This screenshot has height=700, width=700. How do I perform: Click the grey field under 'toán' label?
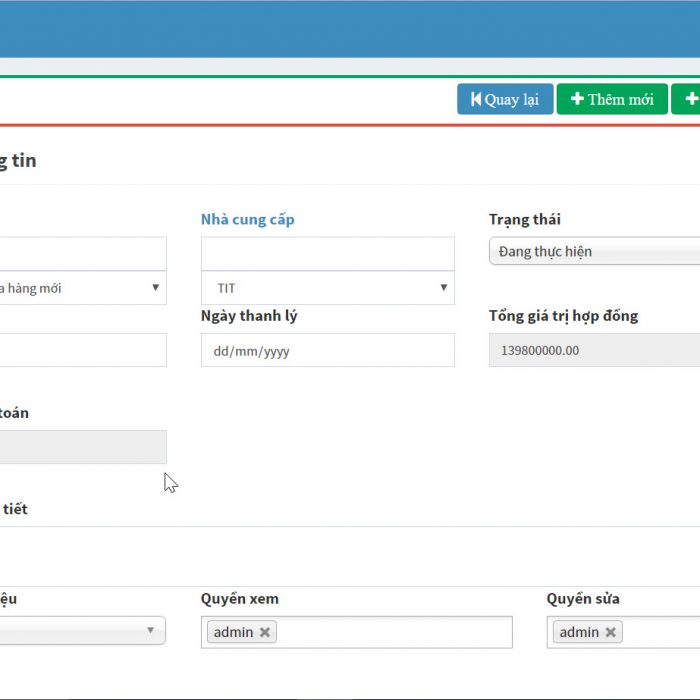tap(83, 447)
